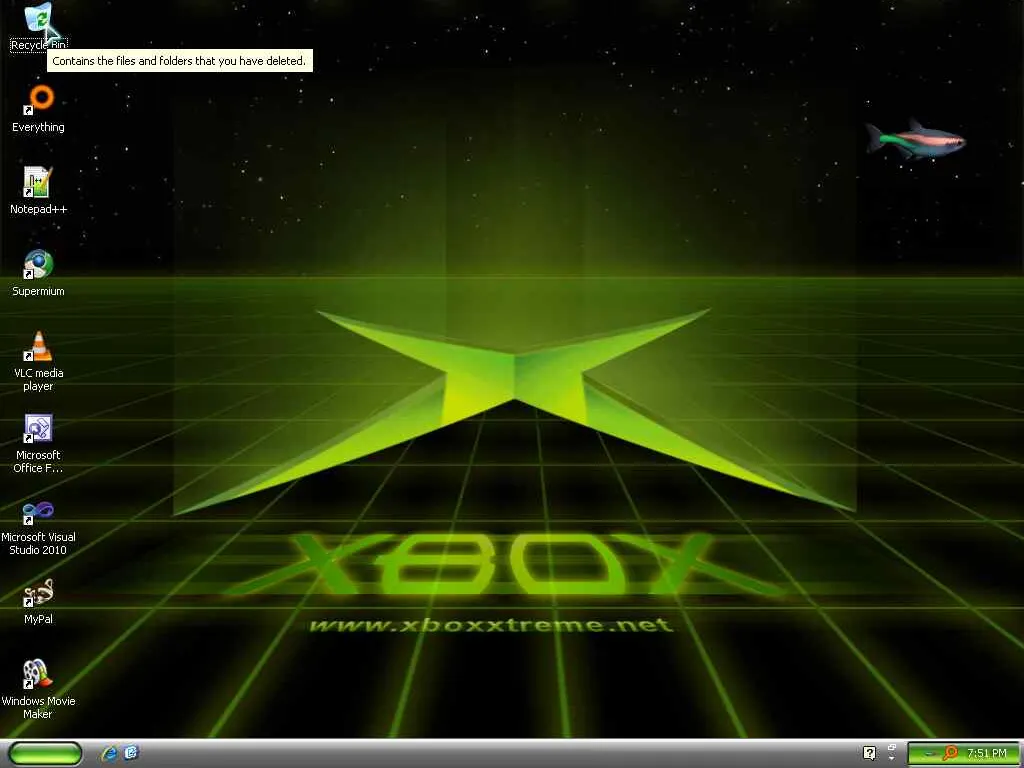Select the Recycle Bin desktop icon
This screenshot has height=768, width=1024.
click(38, 26)
